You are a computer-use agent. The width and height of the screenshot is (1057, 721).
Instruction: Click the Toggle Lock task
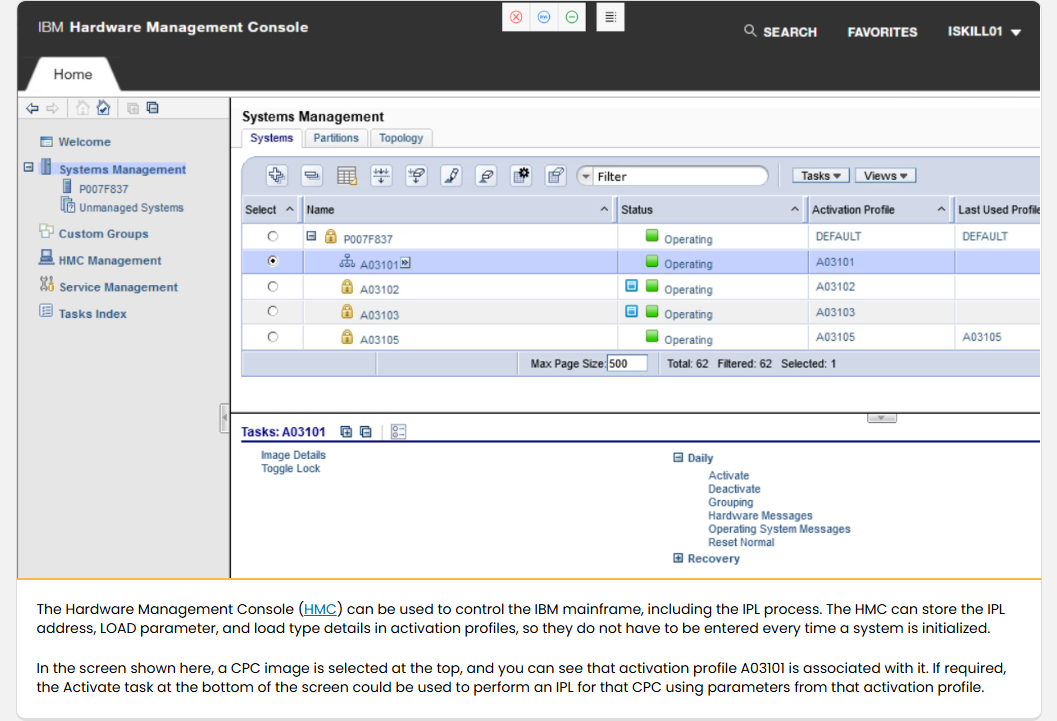[291, 468]
